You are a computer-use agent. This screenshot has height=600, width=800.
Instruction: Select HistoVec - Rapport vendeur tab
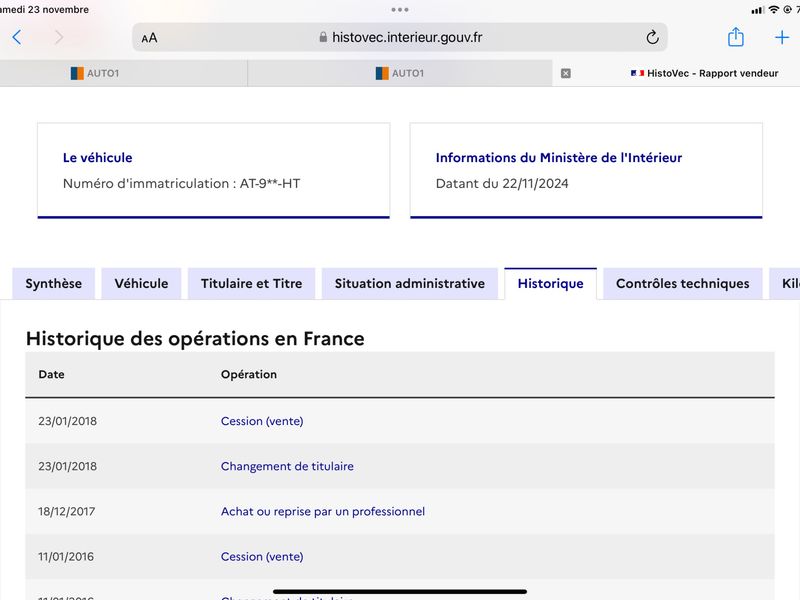point(704,73)
